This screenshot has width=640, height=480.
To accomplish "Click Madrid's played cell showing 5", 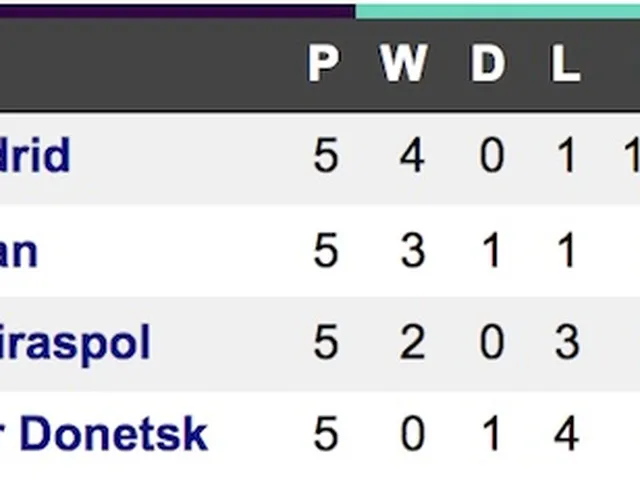I will [325, 157].
